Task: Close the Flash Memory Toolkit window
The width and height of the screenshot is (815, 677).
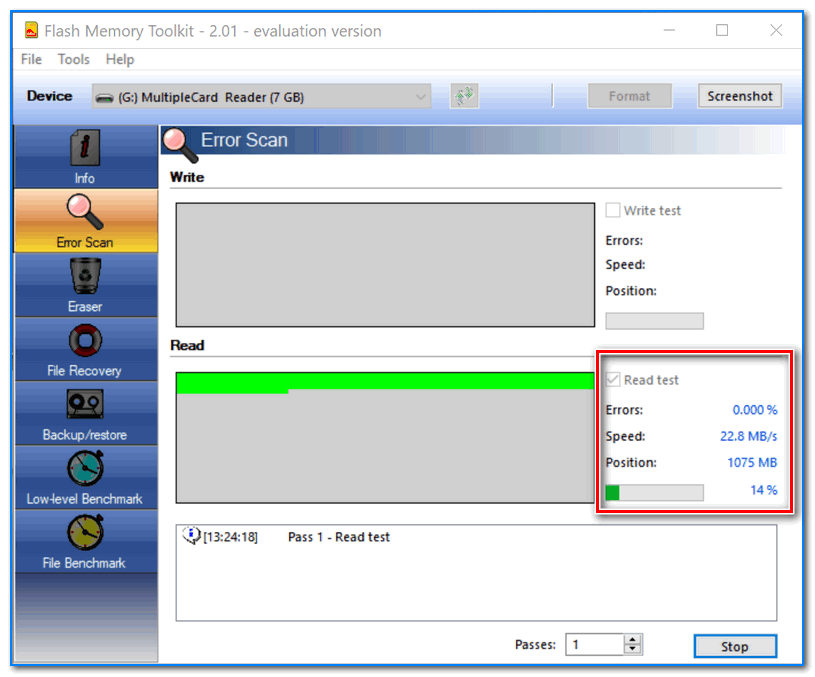Action: [776, 30]
